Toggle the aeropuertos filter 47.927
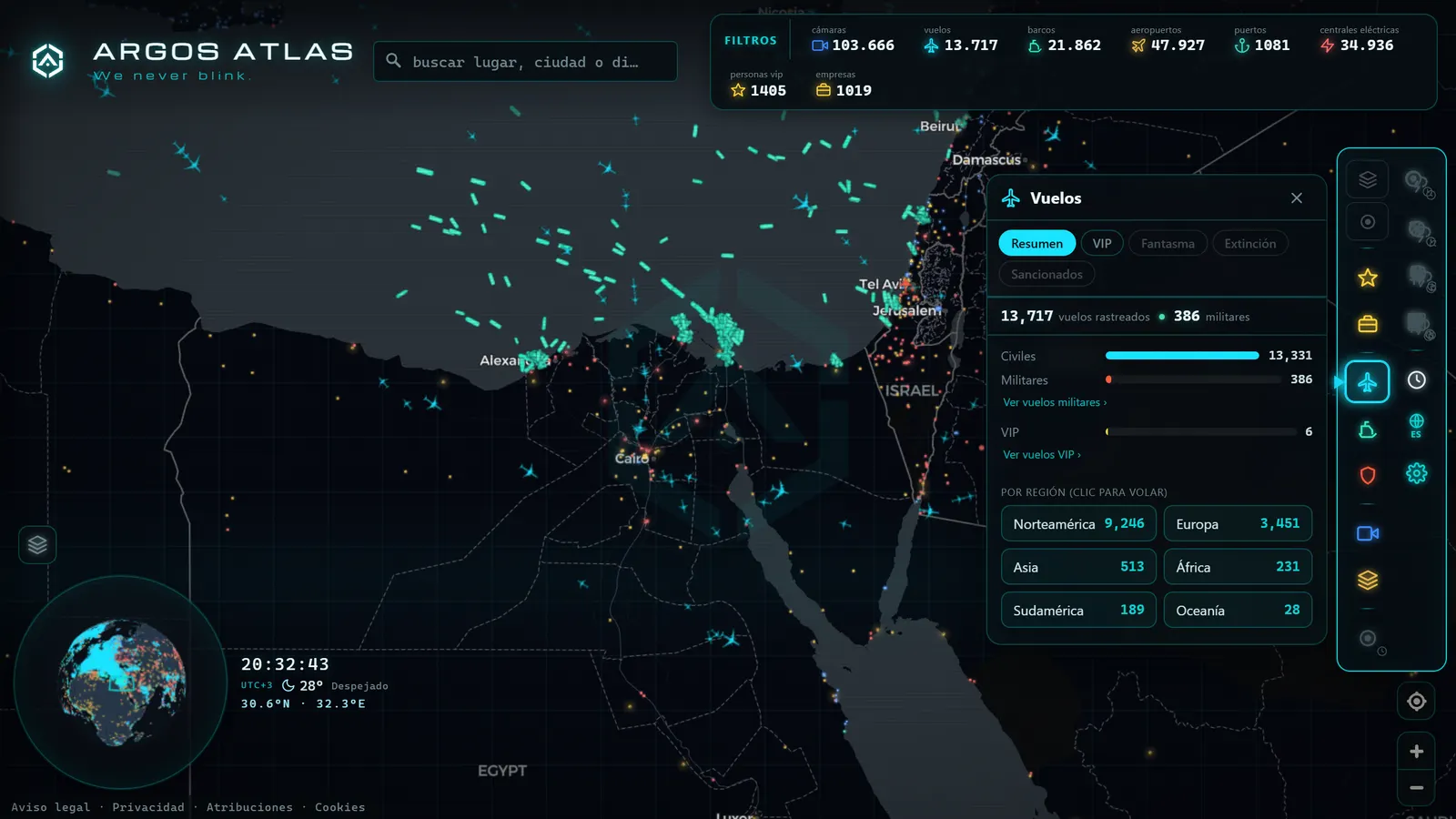This screenshot has height=819, width=1456. (x=1168, y=39)
